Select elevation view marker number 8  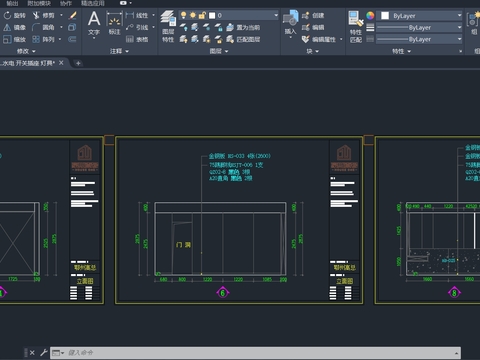click(454, 293)
